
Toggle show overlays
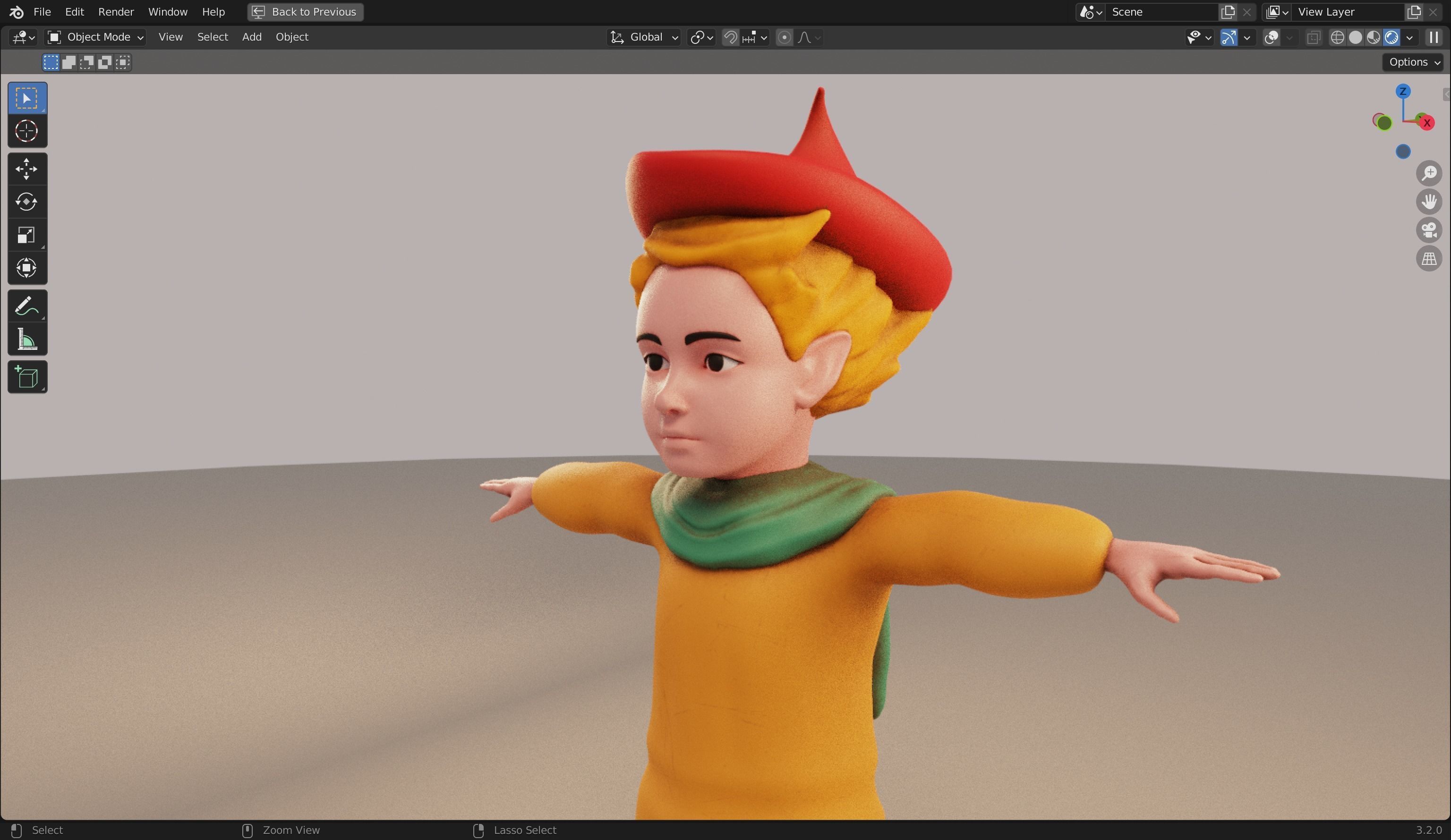coord(1272,37)
